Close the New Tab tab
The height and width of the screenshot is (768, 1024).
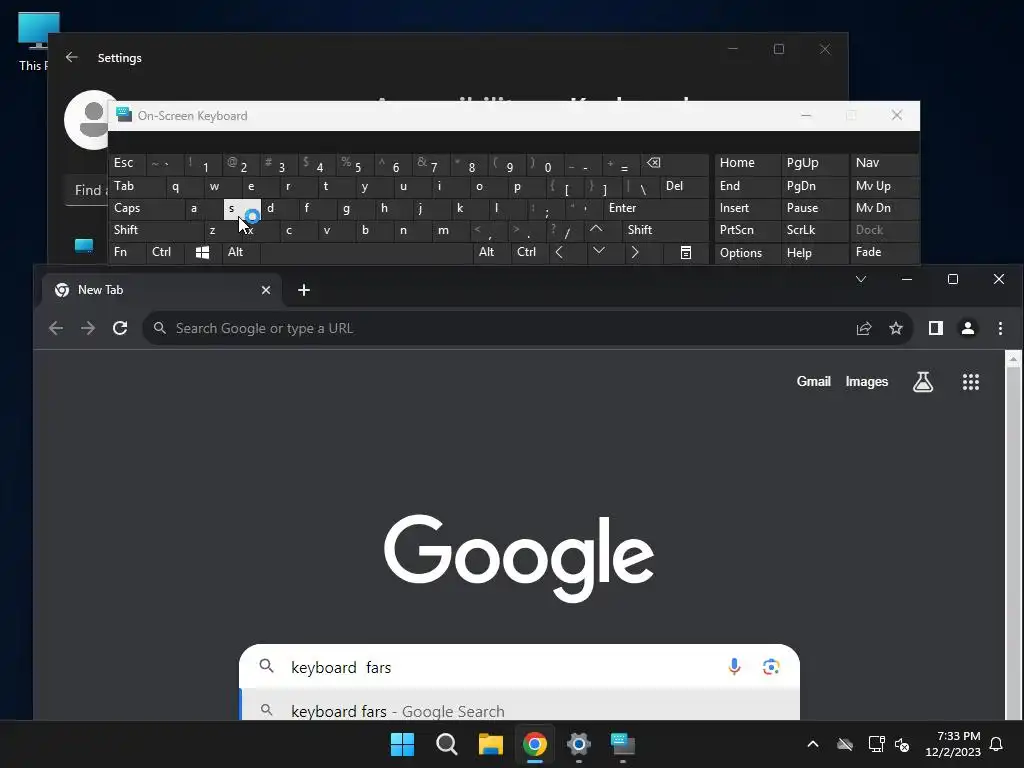coord(266,290)
